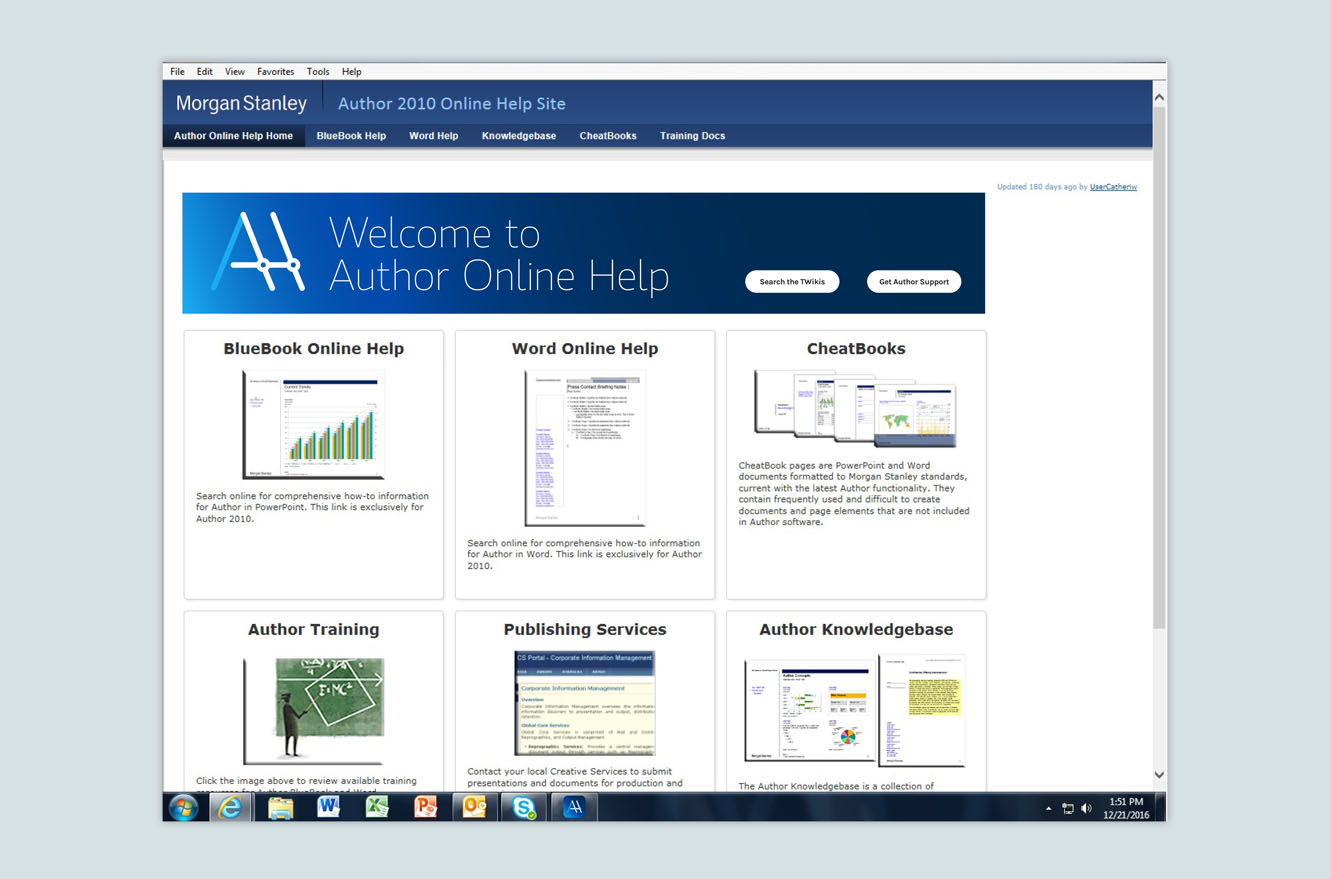Open the CheatBooks stacked pages thumbnail
Viewport: 1331px width, 879px height.
click(855, 408)
